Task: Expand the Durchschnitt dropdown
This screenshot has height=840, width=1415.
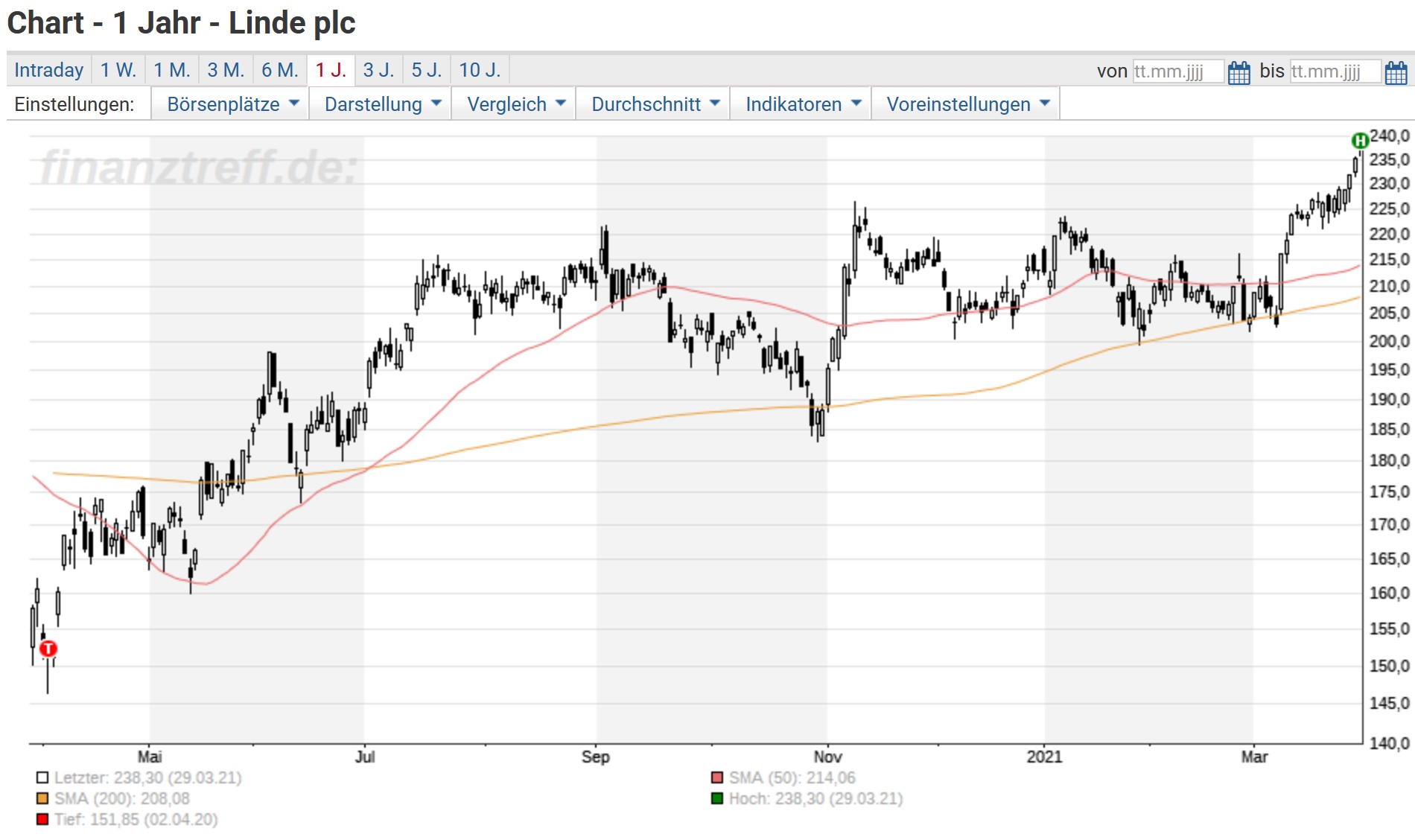Action: (x=653, y=104)
